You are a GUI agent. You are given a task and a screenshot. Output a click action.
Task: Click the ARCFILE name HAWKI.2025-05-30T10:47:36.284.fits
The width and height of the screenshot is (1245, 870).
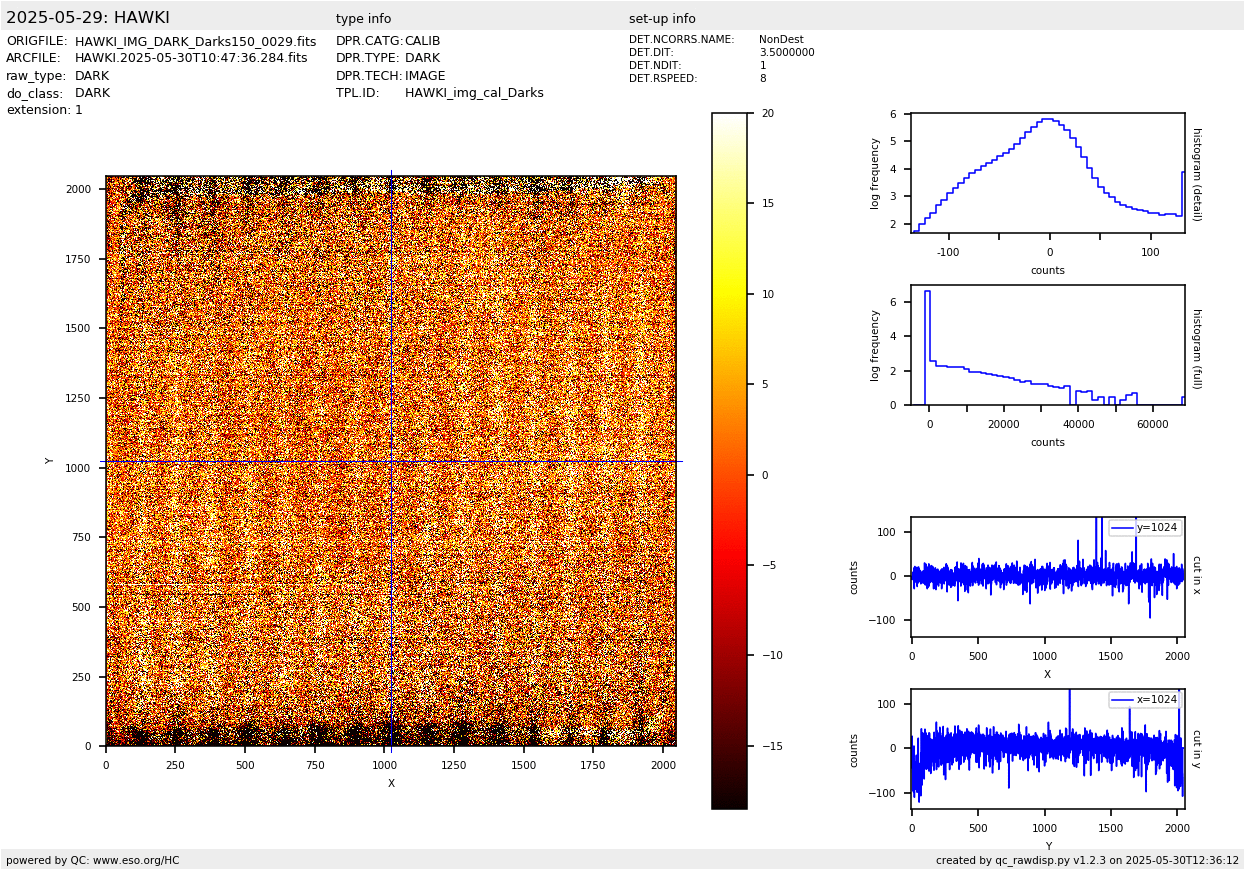pyautogui.click(x=191, y=59)
